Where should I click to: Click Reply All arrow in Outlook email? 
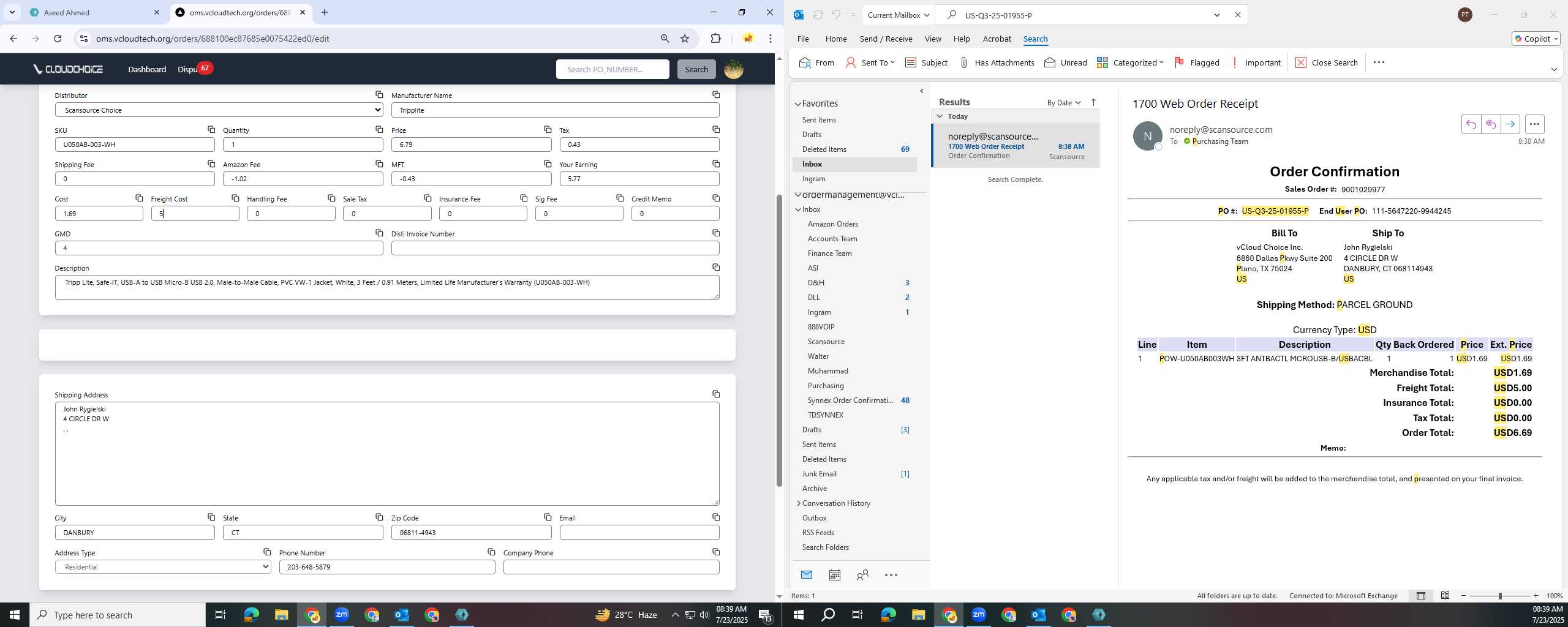[x=1491, y=124]
